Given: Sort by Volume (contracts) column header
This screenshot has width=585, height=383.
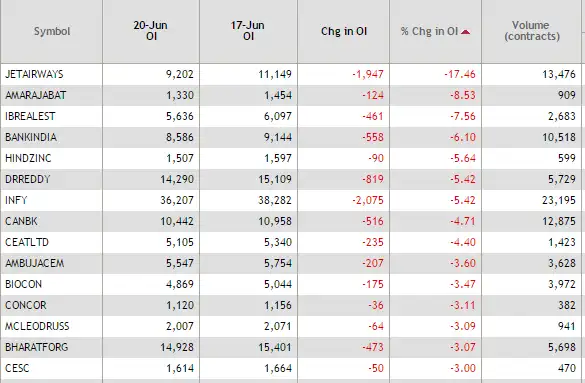Looking at the screenshot, I should click(x=532, y=31).
